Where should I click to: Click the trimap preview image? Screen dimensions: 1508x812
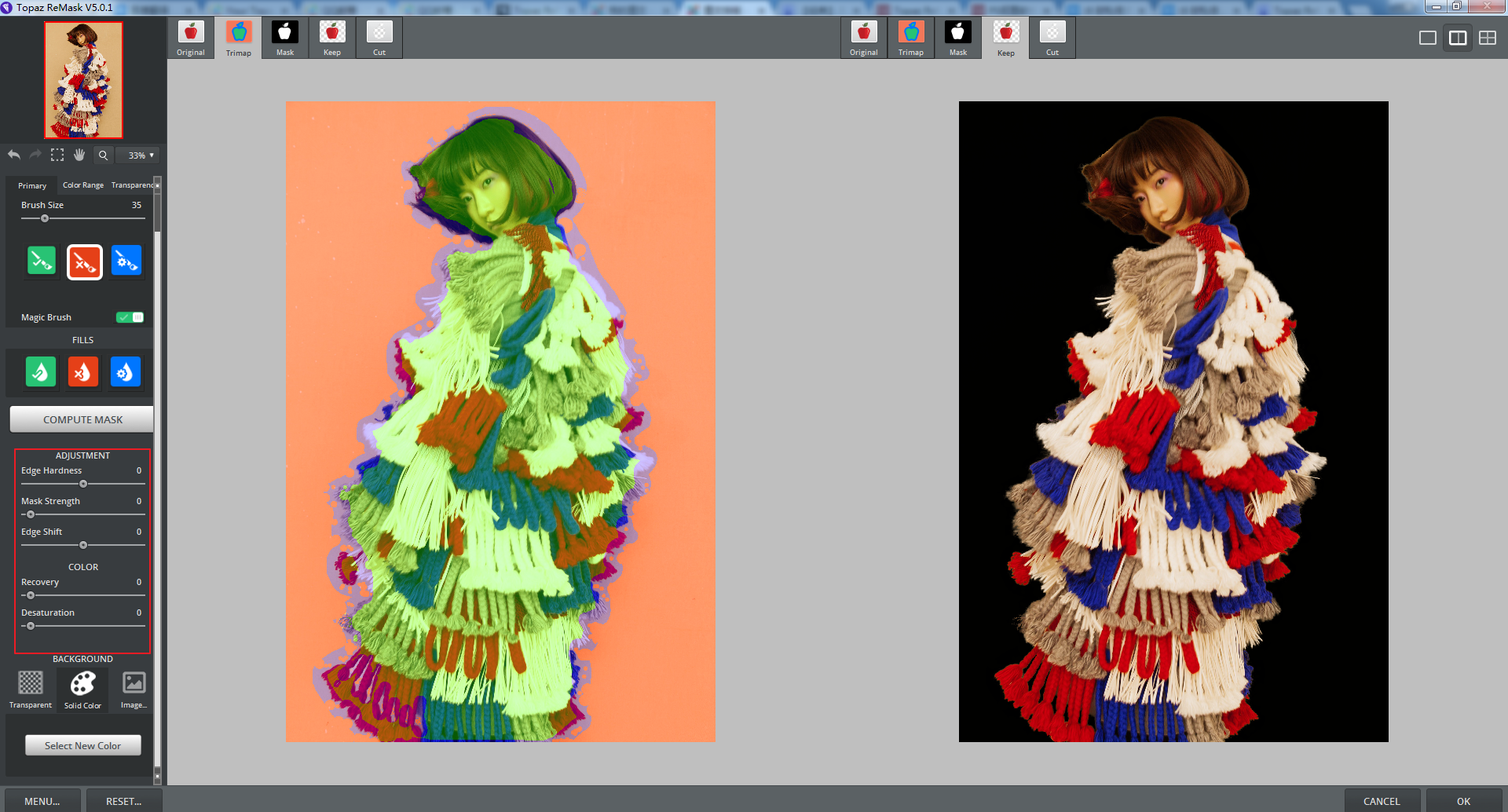coord(500,422)
